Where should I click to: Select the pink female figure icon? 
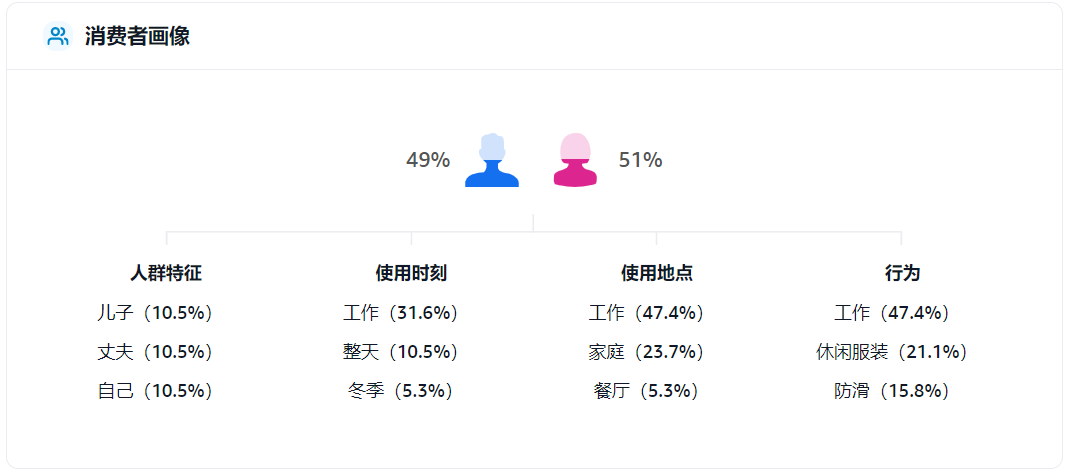point(575,160)
